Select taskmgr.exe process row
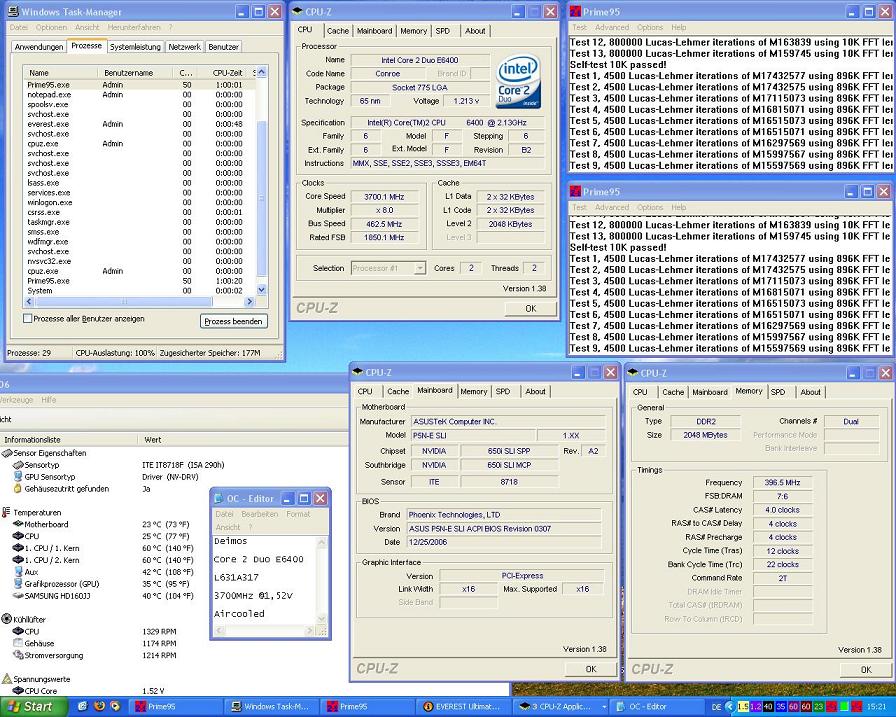Viewport: 896px width, 717px height. click(139, 222)
